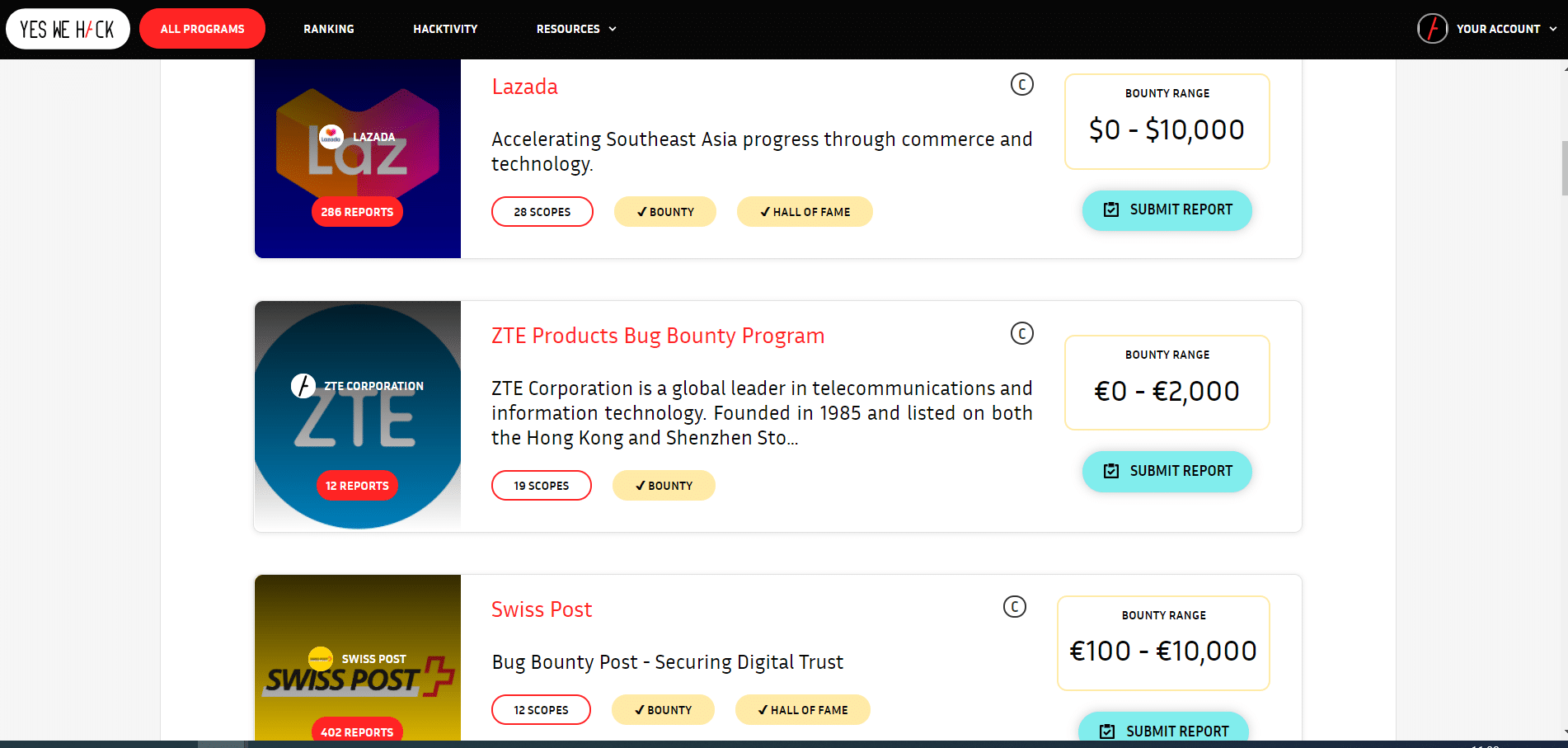Viewport: 1568px width, 748px height.
Task: Open the Your Account avatar icon
Action: 1432,28
